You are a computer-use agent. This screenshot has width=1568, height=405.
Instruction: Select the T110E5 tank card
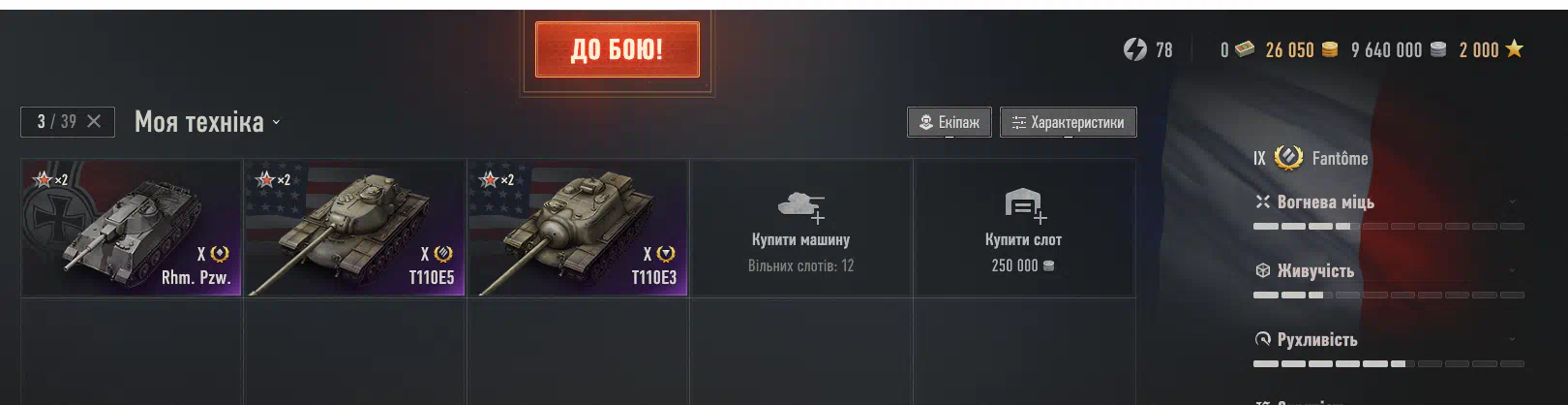(x=355, y=228)
